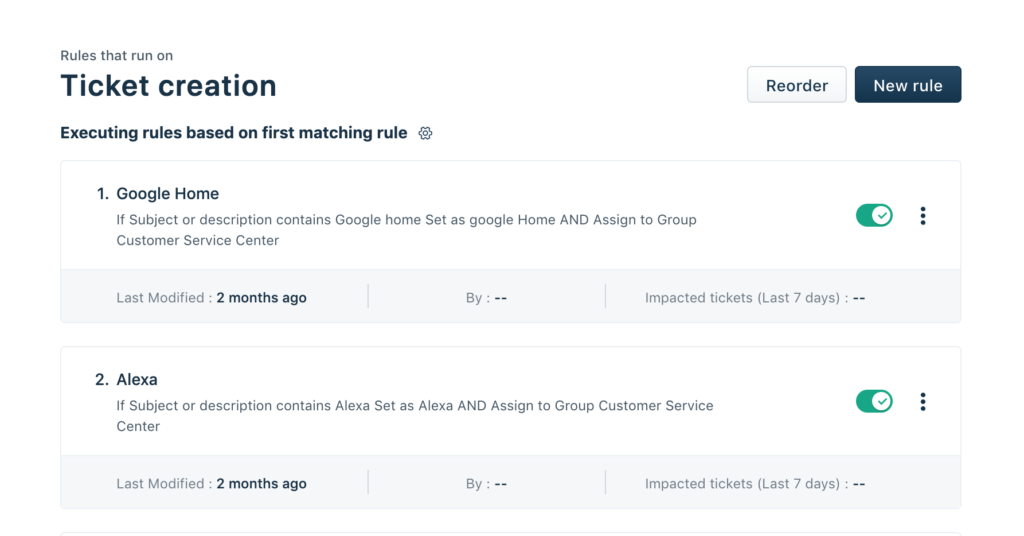Open the three-dot menu for Google Home rule
Viewport: 1024px width, 536px height.
pos(923,216)
